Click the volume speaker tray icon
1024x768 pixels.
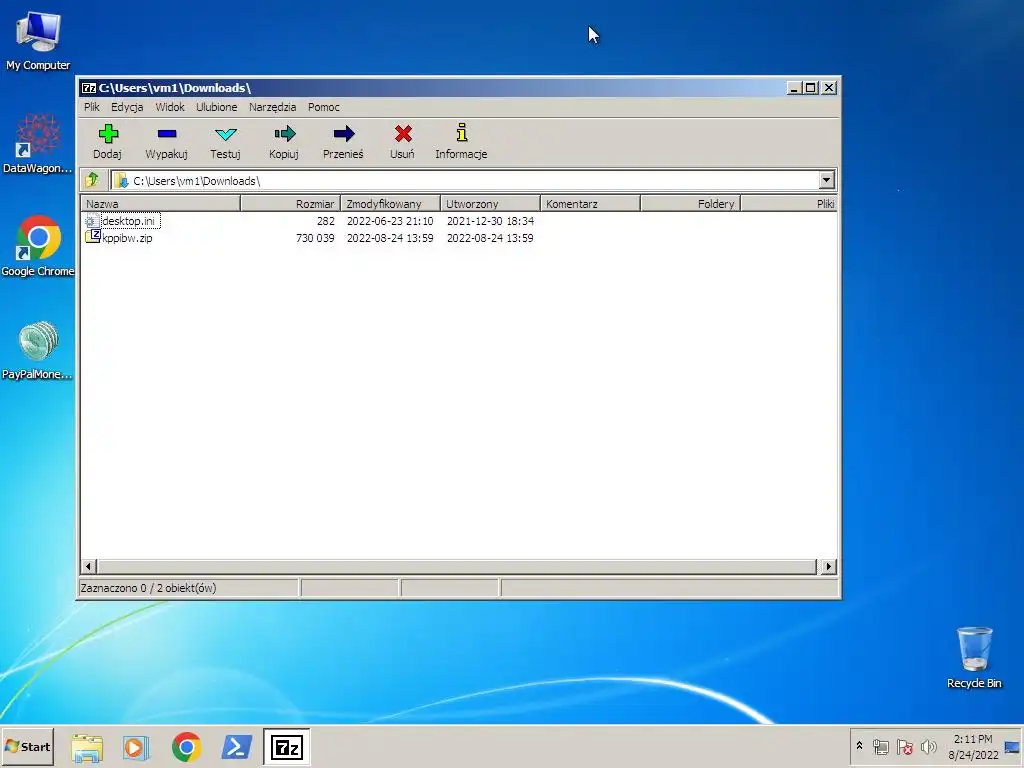click(928, 746)
